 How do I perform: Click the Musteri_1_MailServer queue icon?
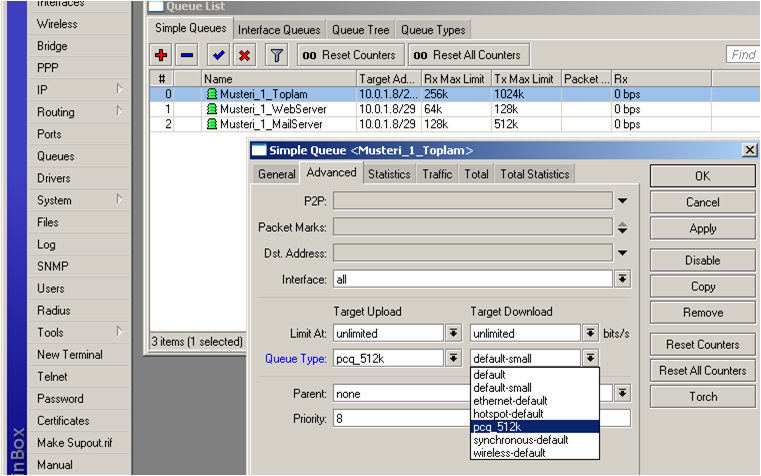[x=212, y=124]
